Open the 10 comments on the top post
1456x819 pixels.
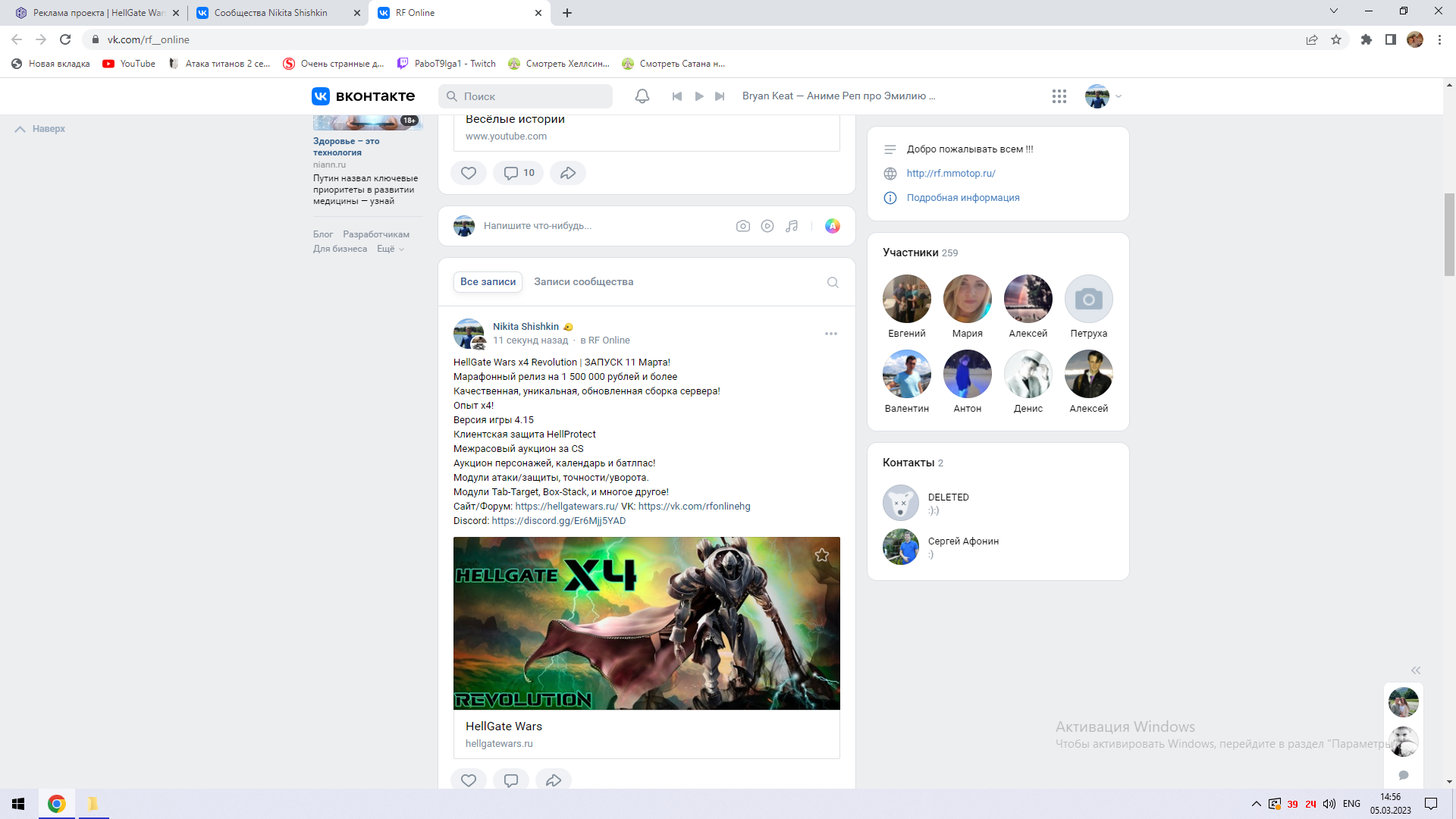click(x=519, y=173)
